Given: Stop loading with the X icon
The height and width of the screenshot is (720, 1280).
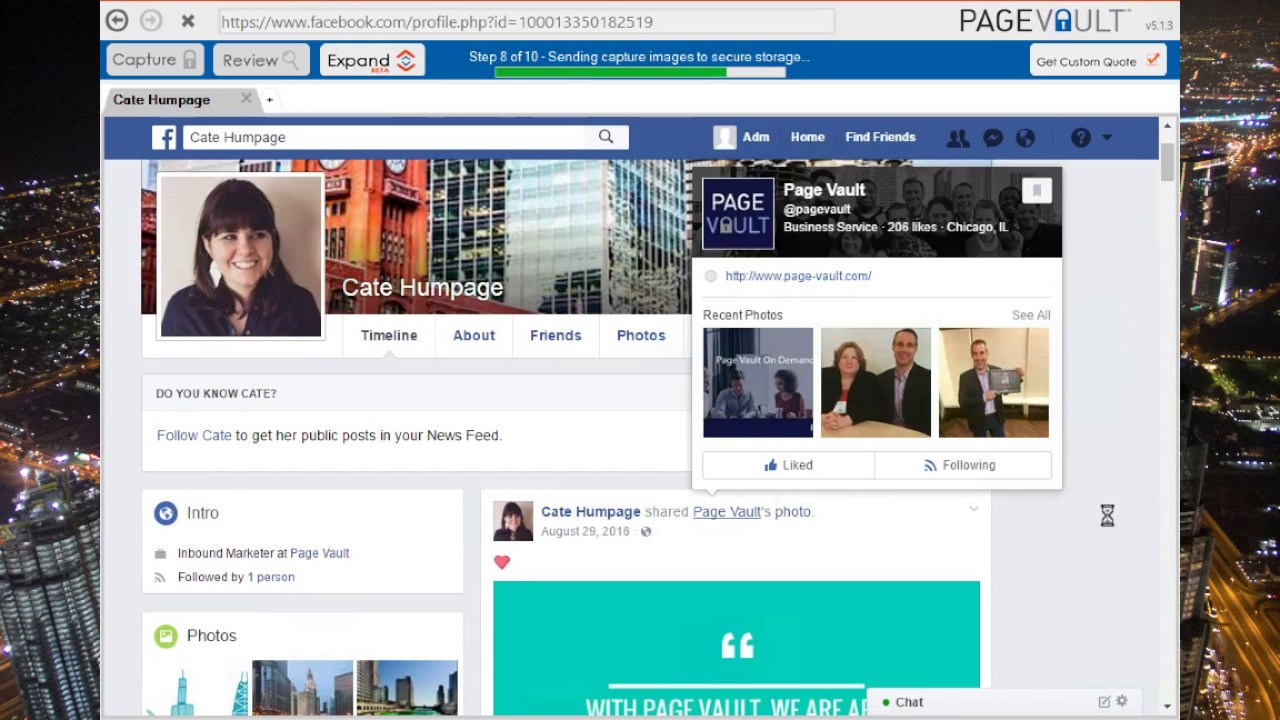Looking at the screenshot, I should coord(187,20).
